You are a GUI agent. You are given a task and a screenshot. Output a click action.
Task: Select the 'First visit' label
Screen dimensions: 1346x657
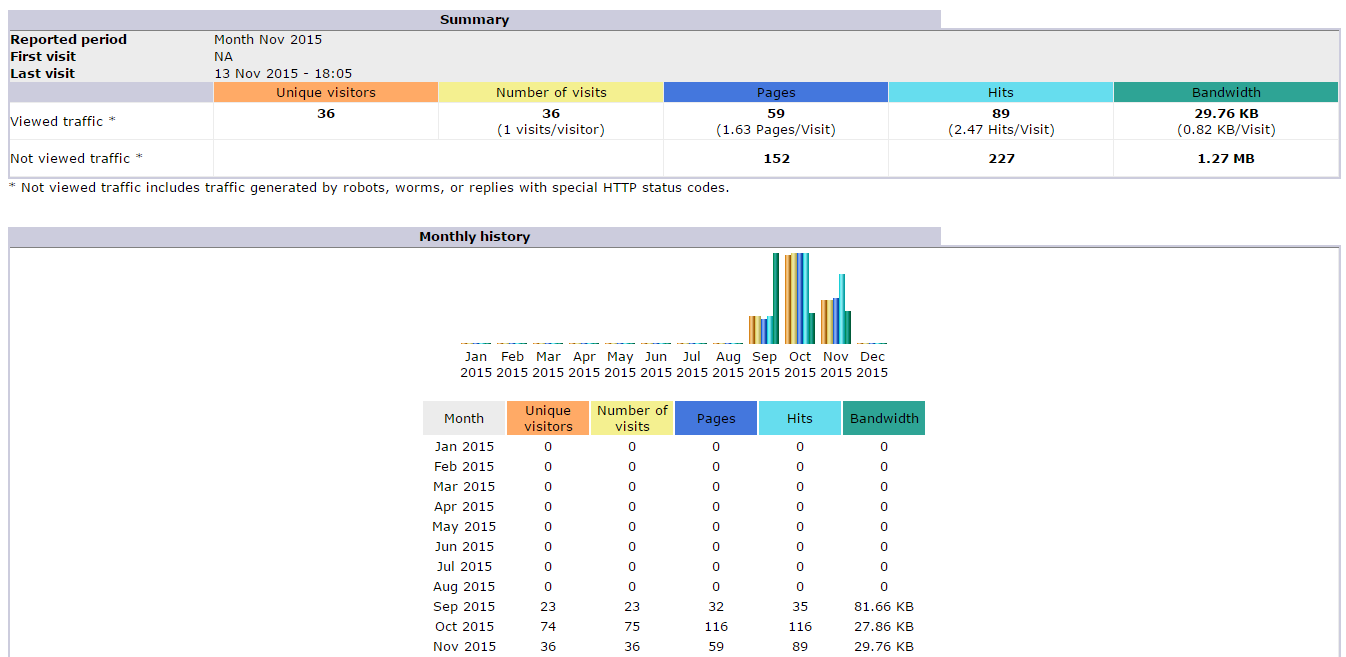click(44, 57)
